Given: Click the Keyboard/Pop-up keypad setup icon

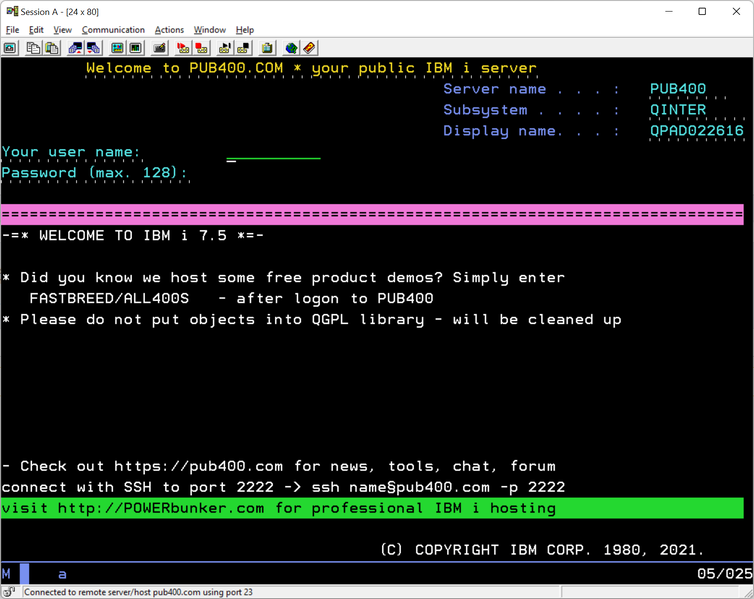Looking at the screenshot, I should click(x=159, y=48).
